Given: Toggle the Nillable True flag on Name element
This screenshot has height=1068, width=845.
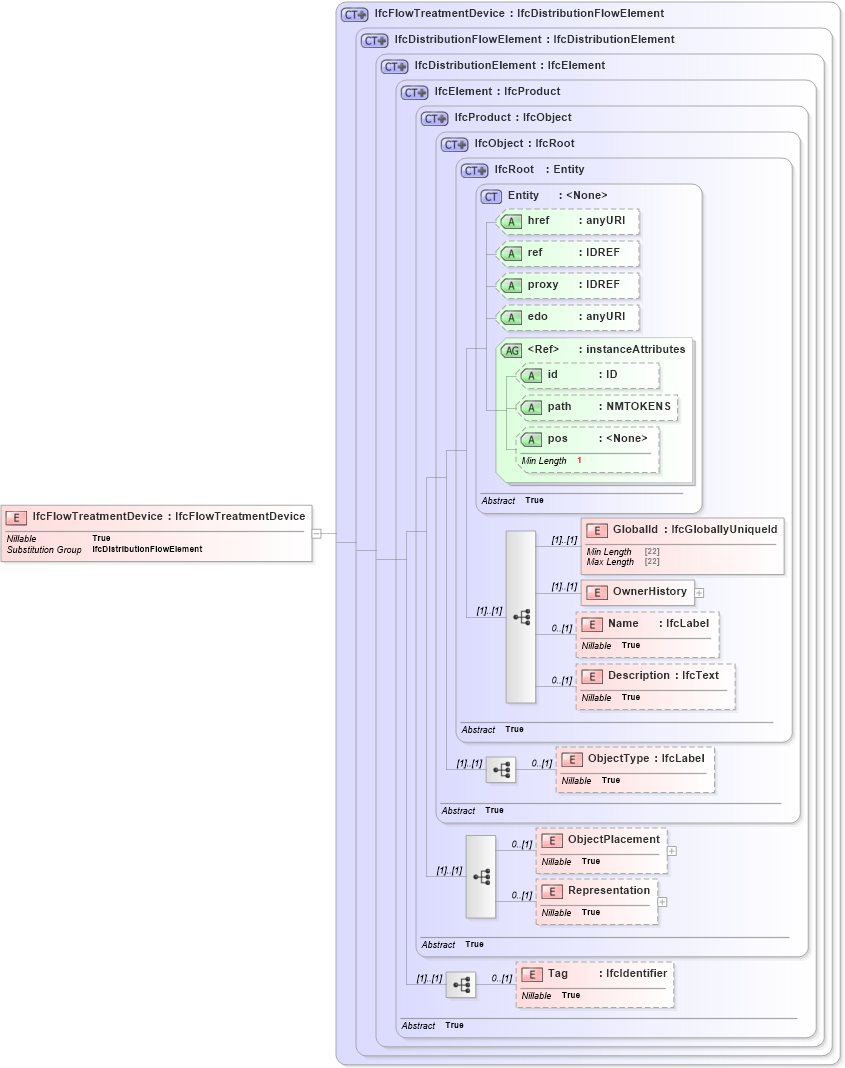Looking at the screenshot, I should point(611,645).
